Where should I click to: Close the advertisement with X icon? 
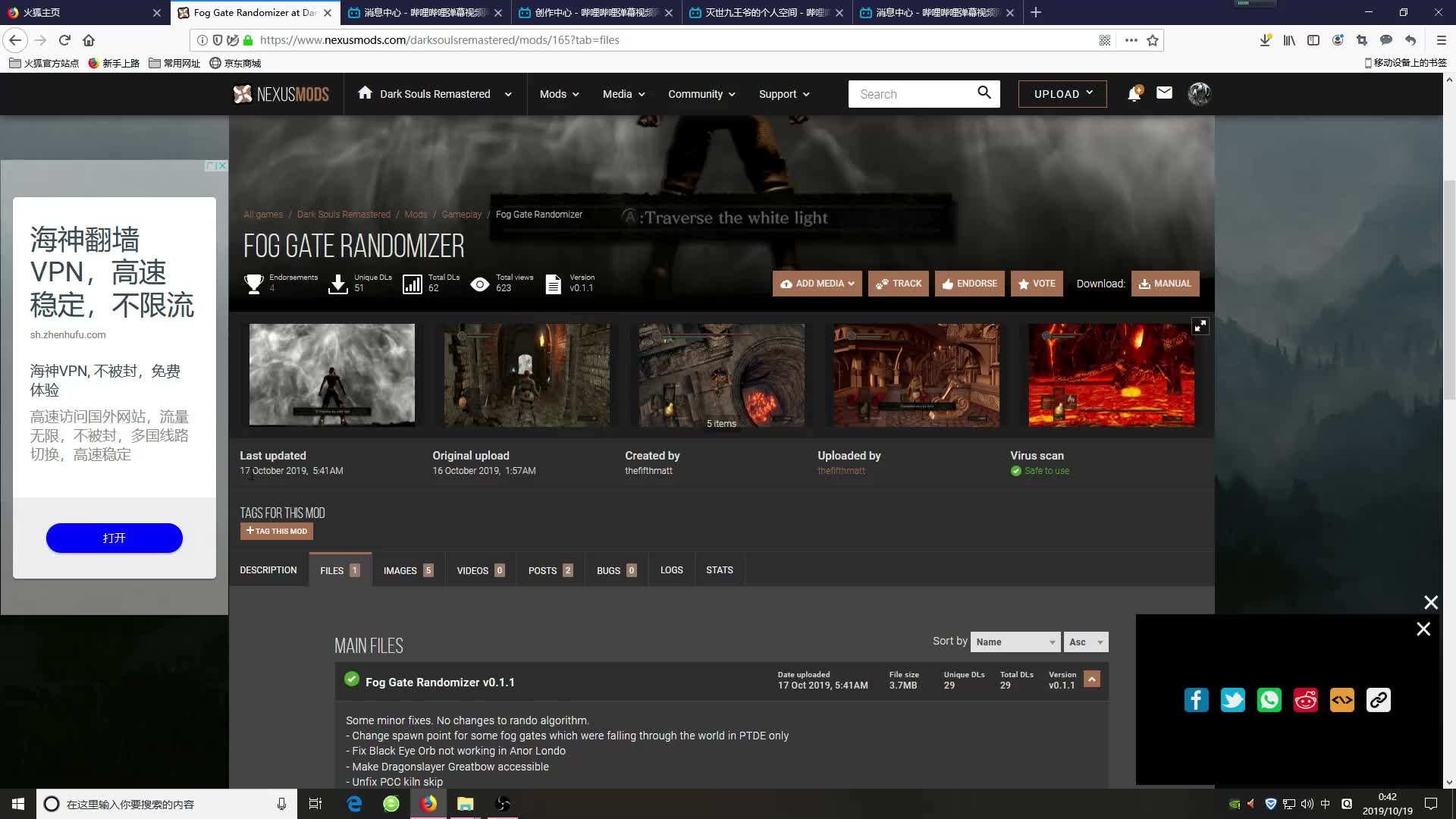(221, 165)
